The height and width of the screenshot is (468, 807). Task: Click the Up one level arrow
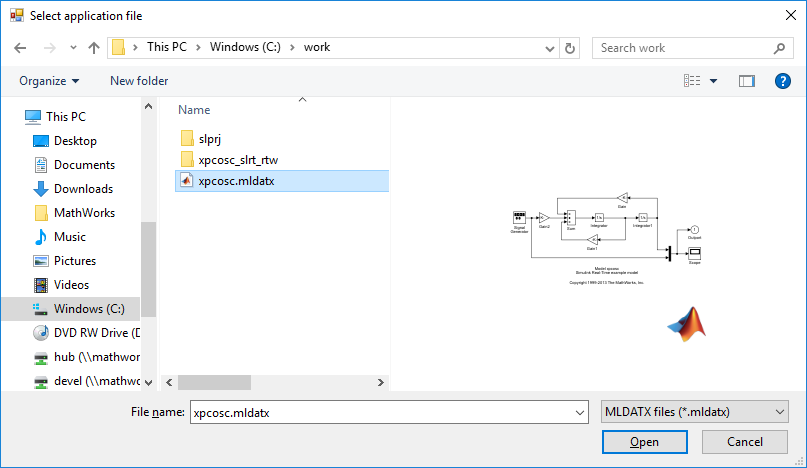pos(94,48)
